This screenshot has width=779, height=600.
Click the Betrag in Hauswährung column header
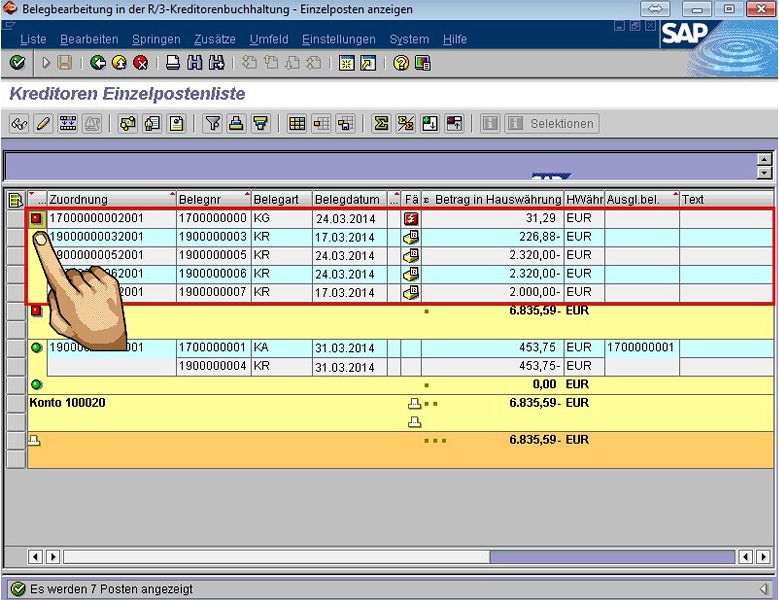492,200
